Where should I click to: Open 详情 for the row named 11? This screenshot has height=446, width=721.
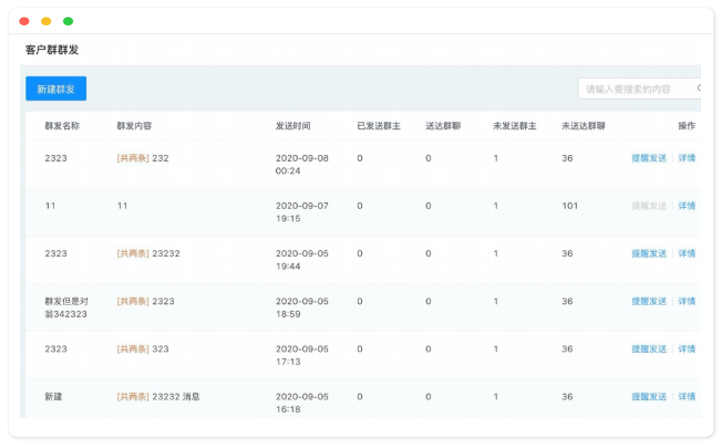pos(687,206)
